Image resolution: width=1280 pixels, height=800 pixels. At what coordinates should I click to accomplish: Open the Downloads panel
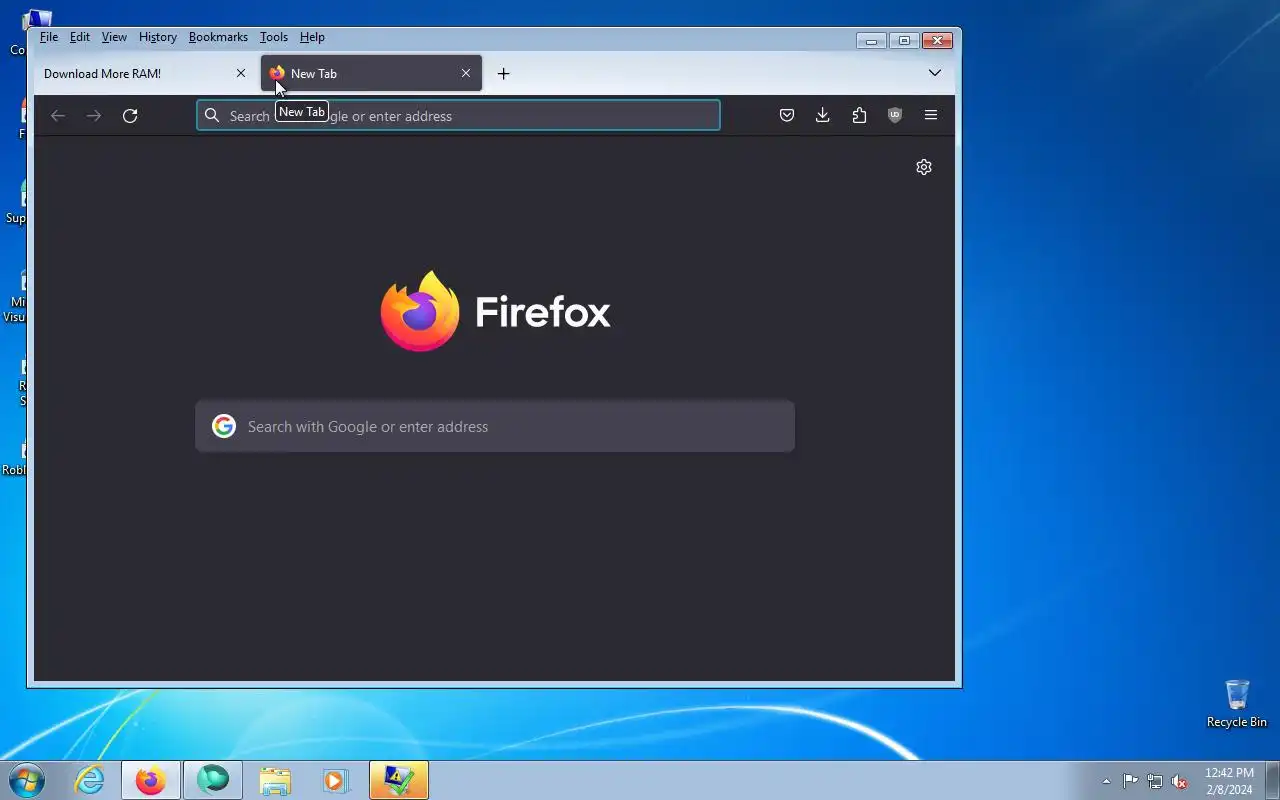click(x=823, y=116)
